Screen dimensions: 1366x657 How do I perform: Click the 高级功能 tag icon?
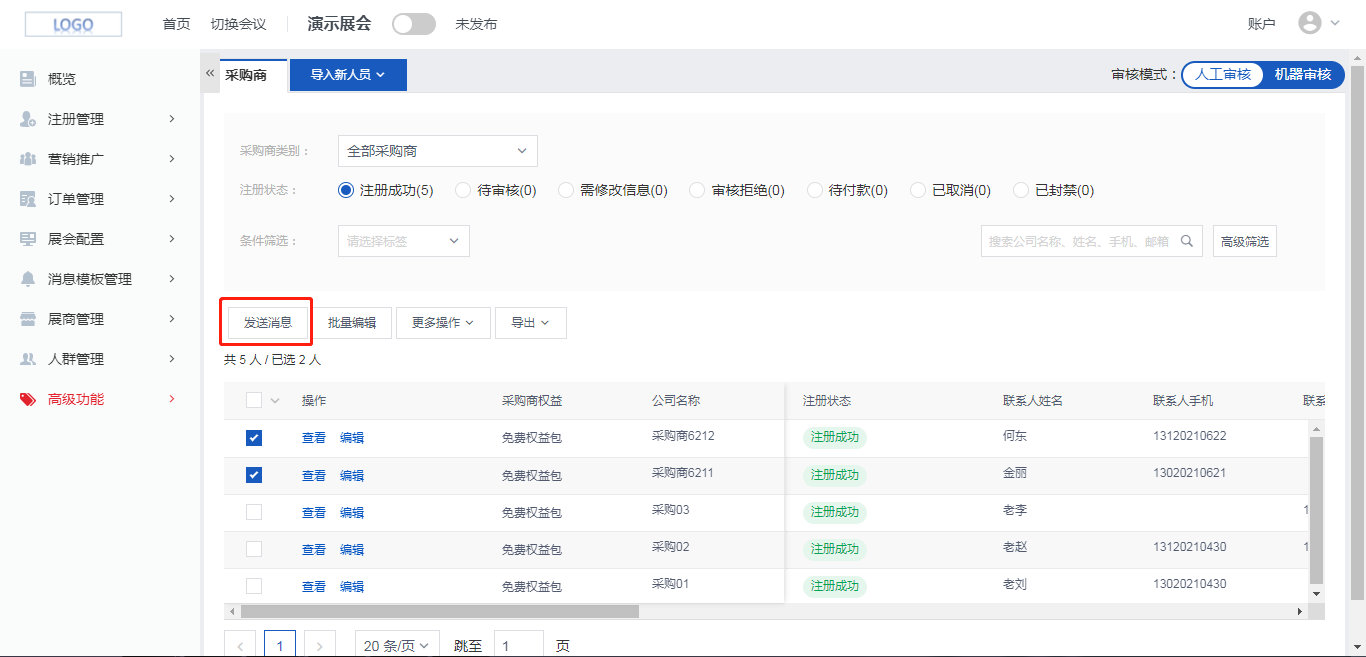28,399
